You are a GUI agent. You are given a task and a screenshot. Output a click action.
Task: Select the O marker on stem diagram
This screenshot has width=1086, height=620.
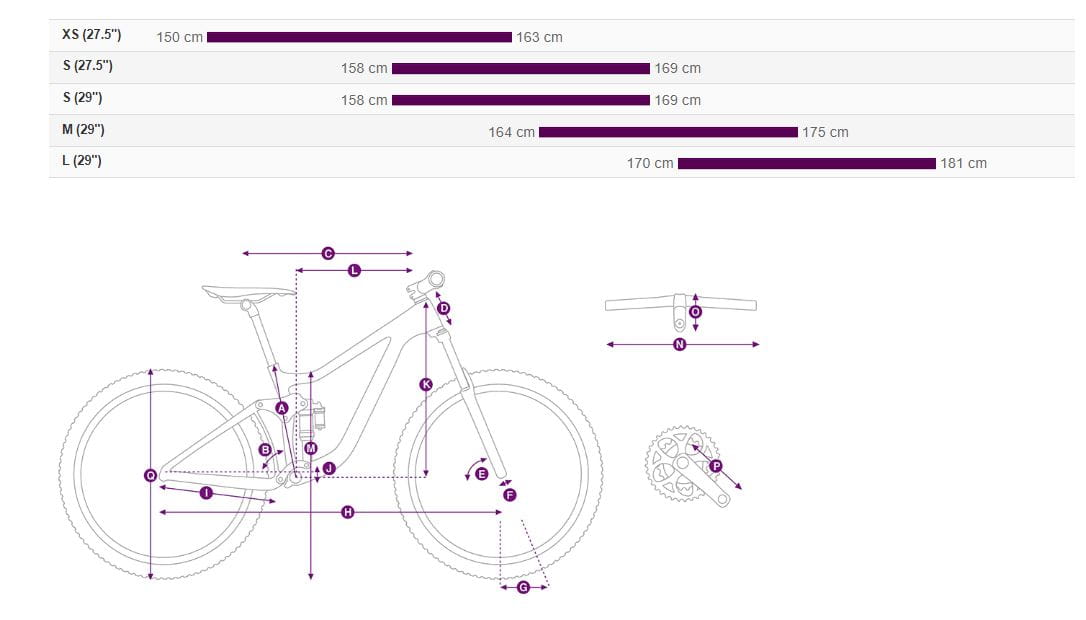[x=696, y=312]
